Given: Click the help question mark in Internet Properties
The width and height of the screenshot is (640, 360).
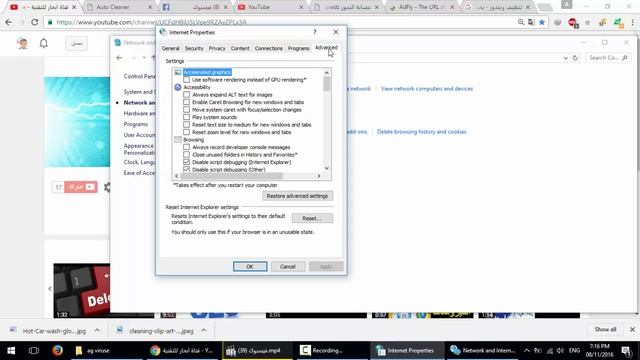Looking at the screenshot, I should coord(315,32).
